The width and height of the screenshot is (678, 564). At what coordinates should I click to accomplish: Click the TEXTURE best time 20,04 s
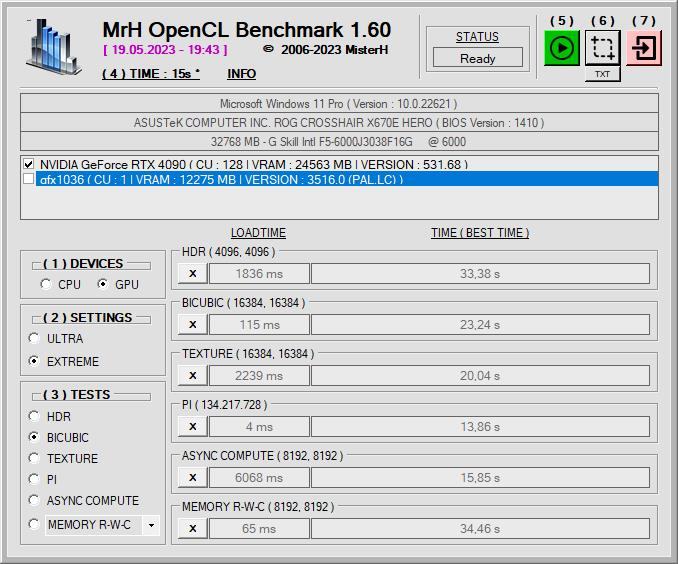coord(480,375)
